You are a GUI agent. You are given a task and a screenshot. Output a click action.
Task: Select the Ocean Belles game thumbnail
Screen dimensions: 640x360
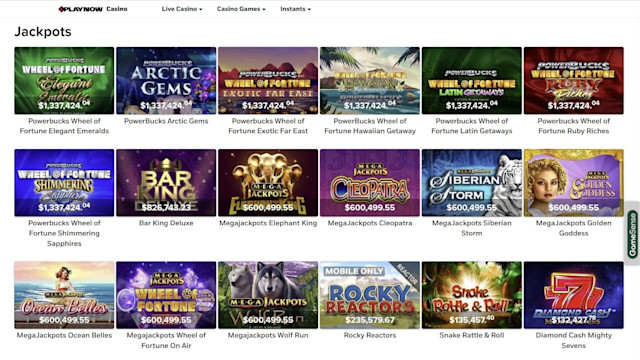click(64, 295)
